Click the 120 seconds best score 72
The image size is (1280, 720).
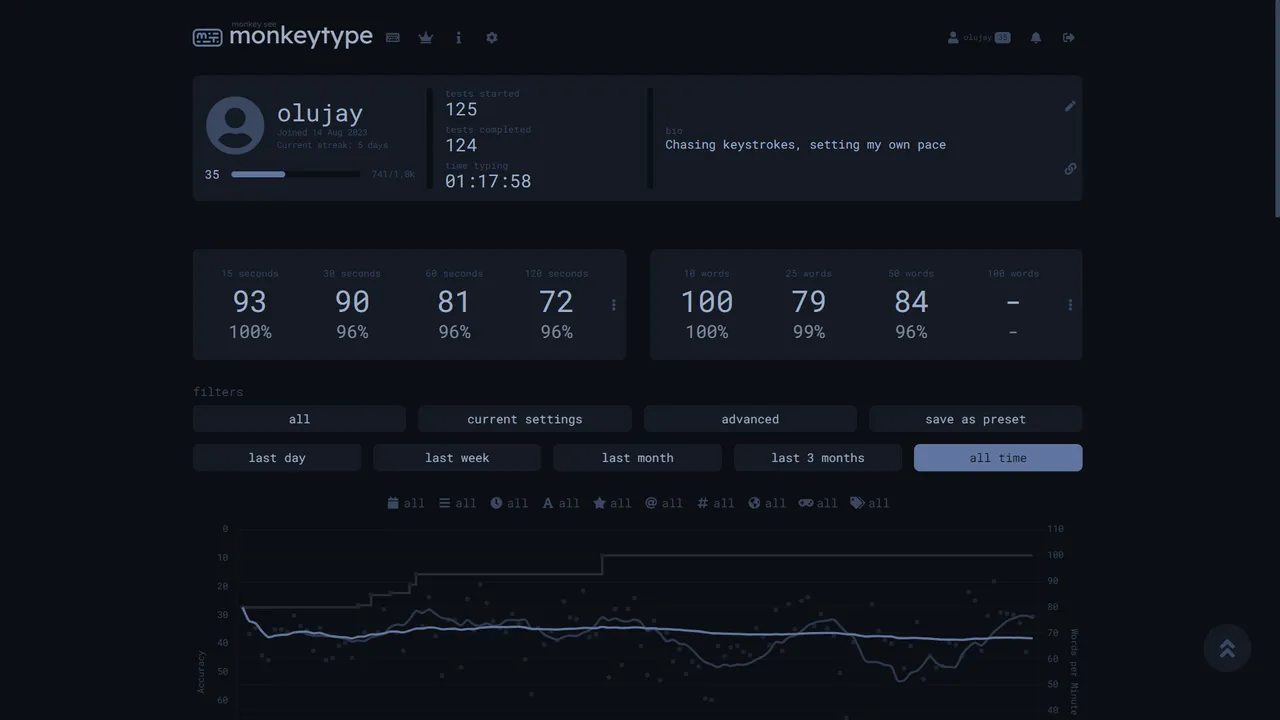[x=556, y=301]
